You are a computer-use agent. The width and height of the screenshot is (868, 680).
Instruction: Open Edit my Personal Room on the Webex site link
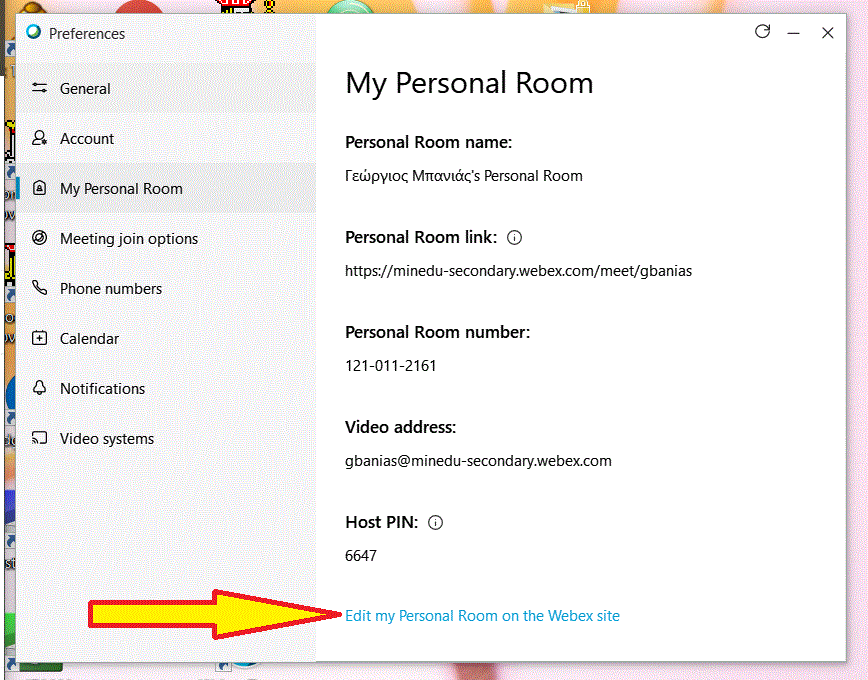(482, 616)
